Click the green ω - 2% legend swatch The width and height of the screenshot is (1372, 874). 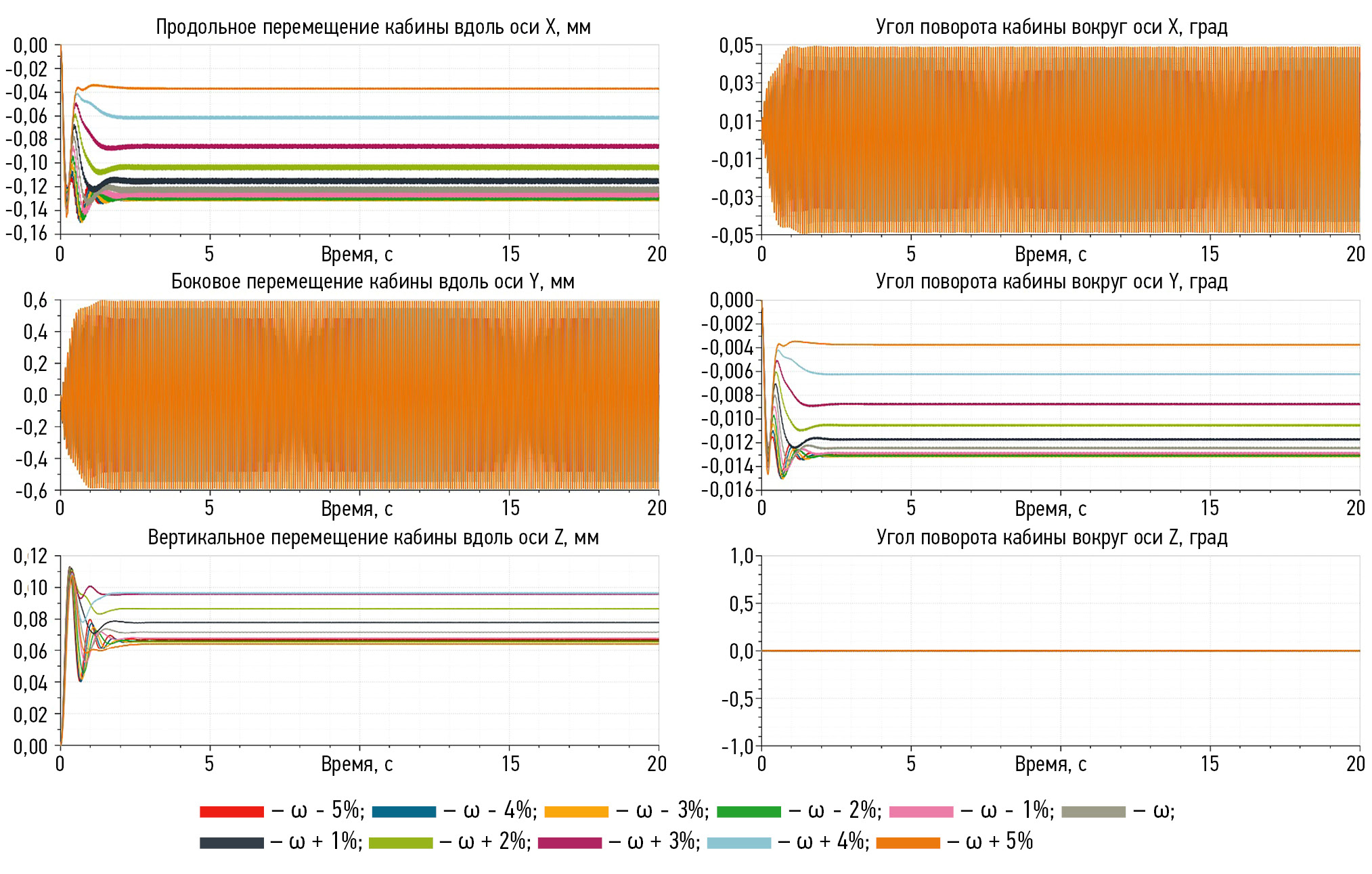coord(748,811)
